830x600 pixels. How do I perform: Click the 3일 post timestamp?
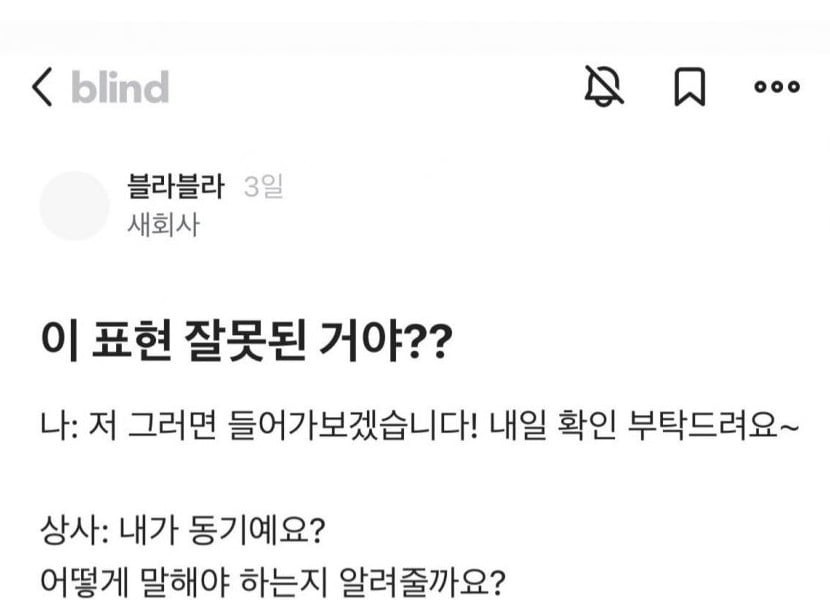tap(264, 187)
